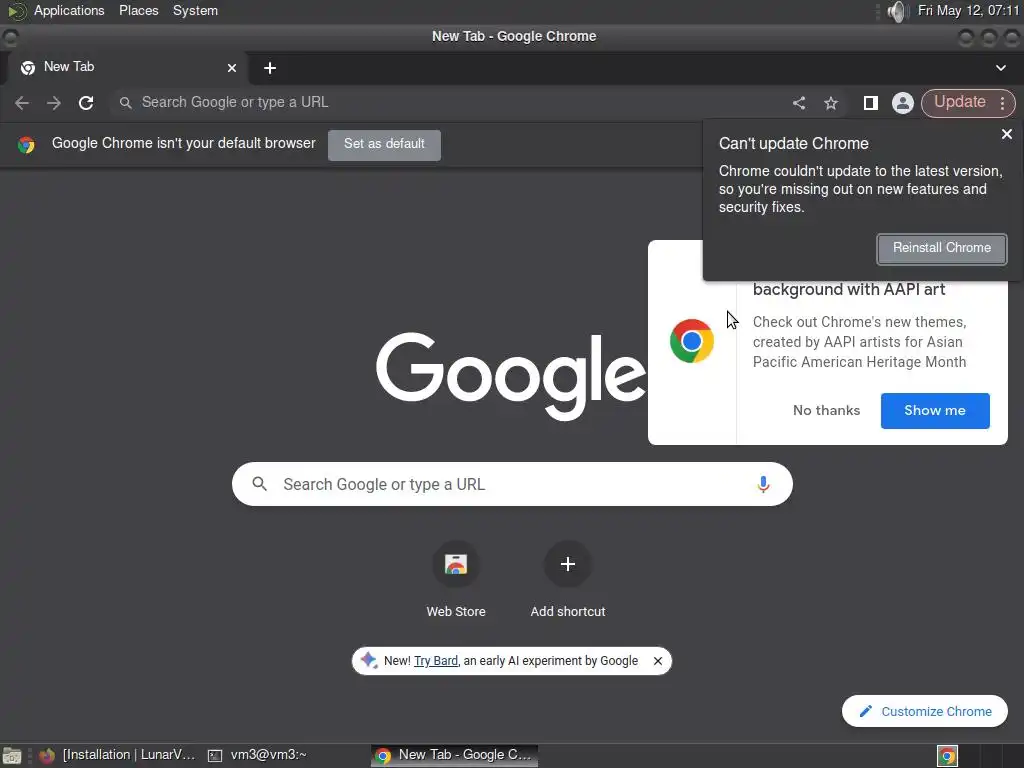Viewport: 1024px width, 768px height.
Task: Click Reinstall Chrome button
Action: tap(941, 249)
